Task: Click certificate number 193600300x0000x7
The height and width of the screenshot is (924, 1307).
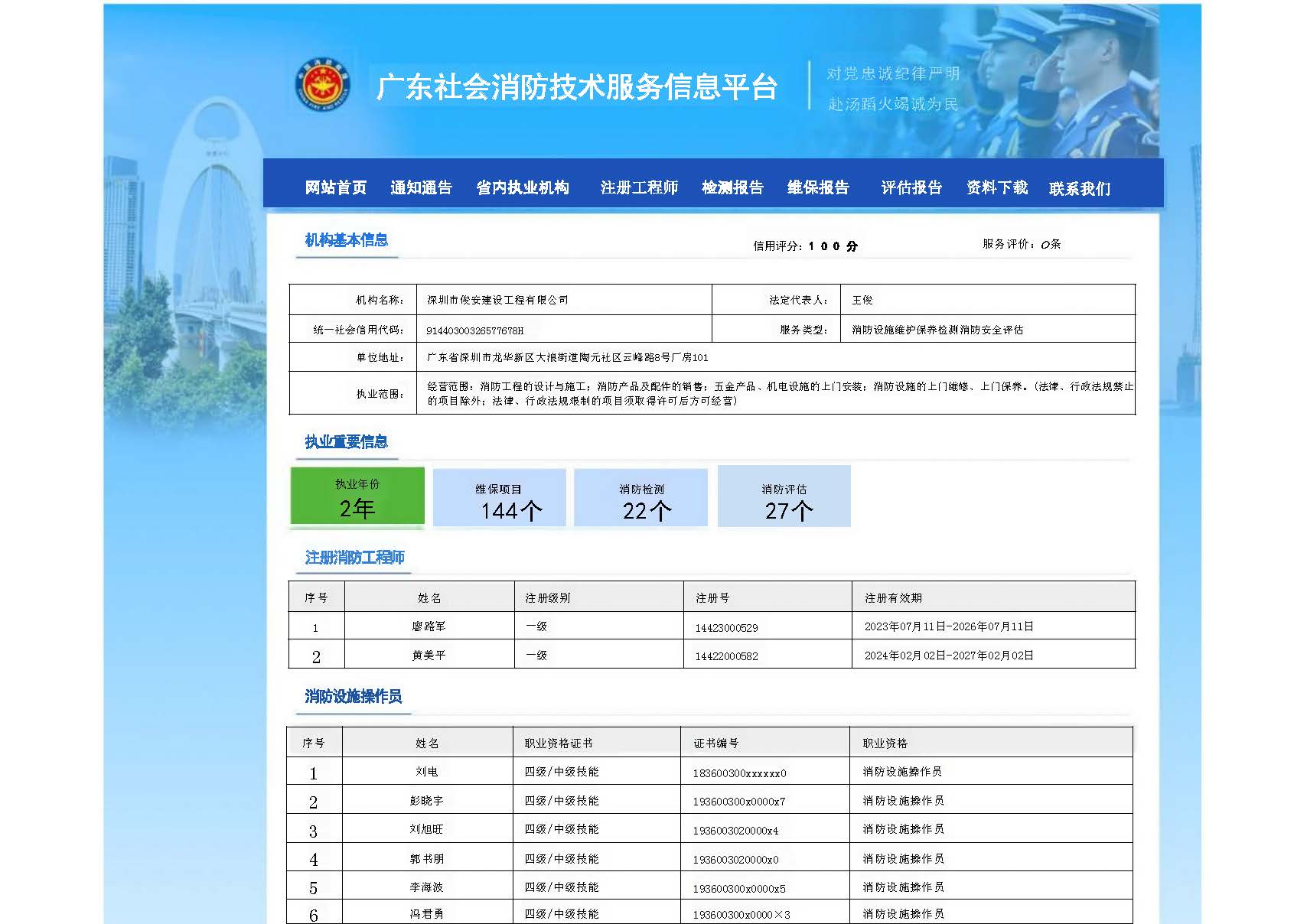Action: tap(738, 802)
